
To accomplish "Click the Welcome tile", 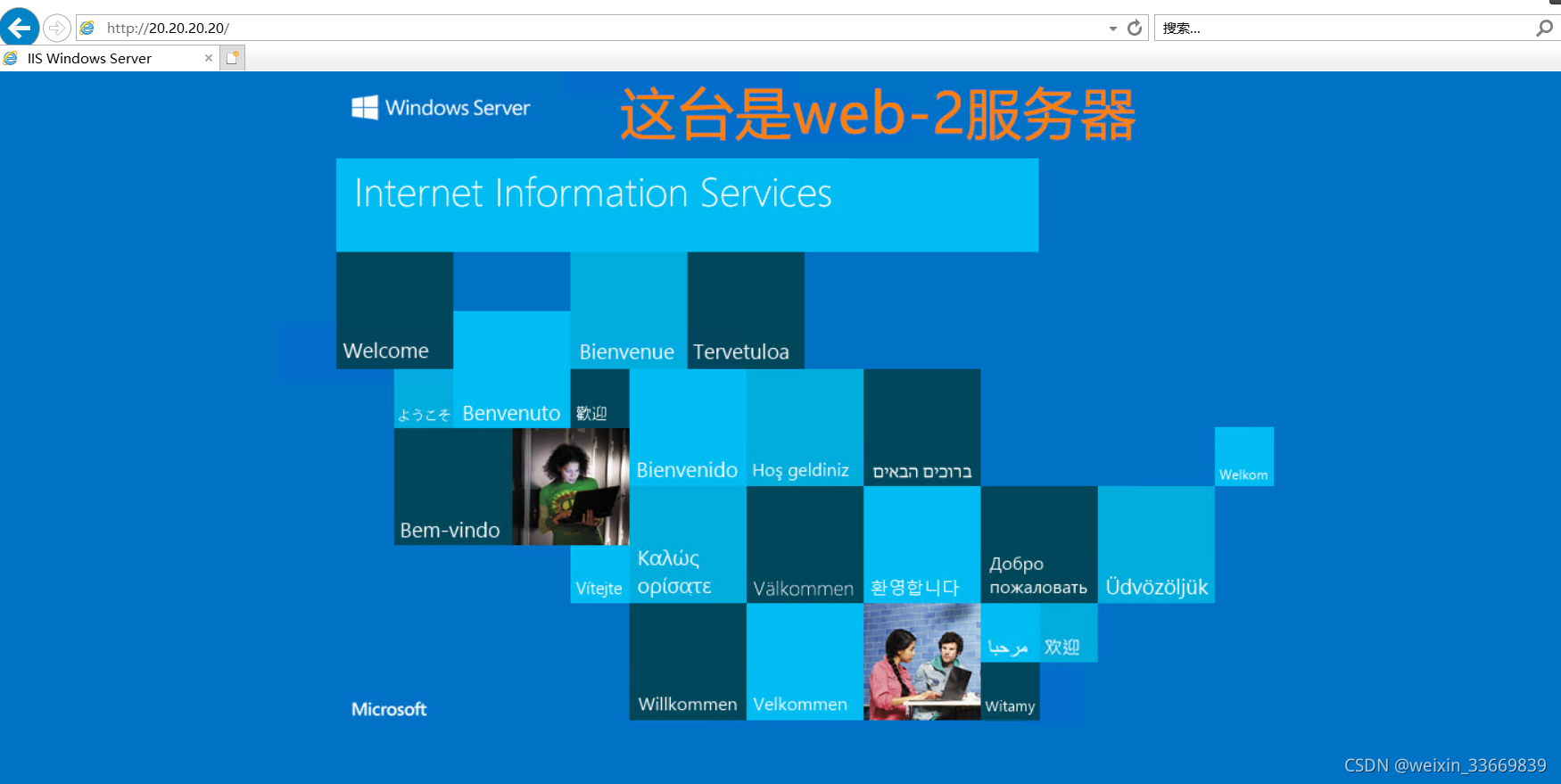I will click(x=394, y=310).
